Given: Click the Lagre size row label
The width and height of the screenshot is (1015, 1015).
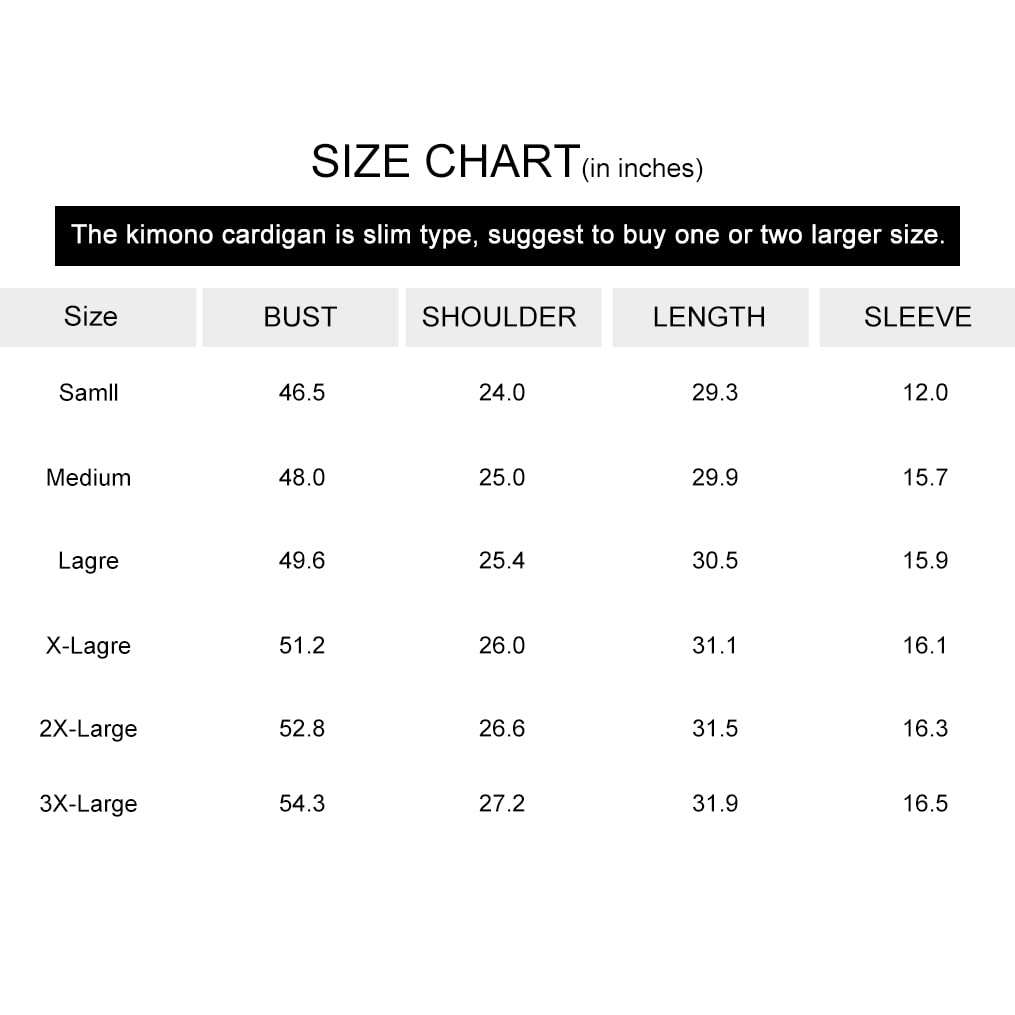Looking at the screenshot, I should coord(89,561).
